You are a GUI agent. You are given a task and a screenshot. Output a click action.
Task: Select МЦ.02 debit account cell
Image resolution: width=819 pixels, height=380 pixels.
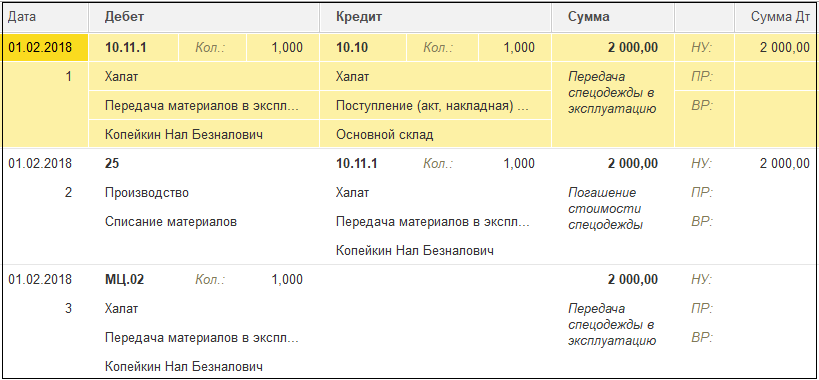[x=125, y=280]
